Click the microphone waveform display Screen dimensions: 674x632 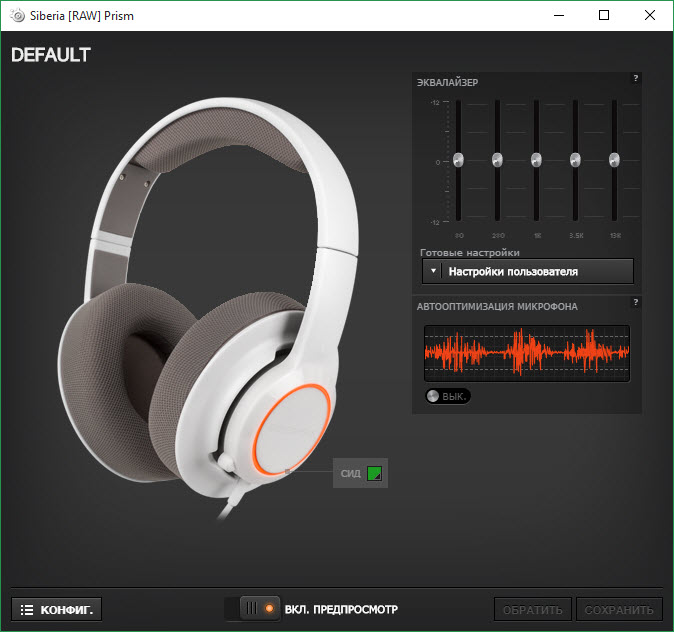pos(527,353)
